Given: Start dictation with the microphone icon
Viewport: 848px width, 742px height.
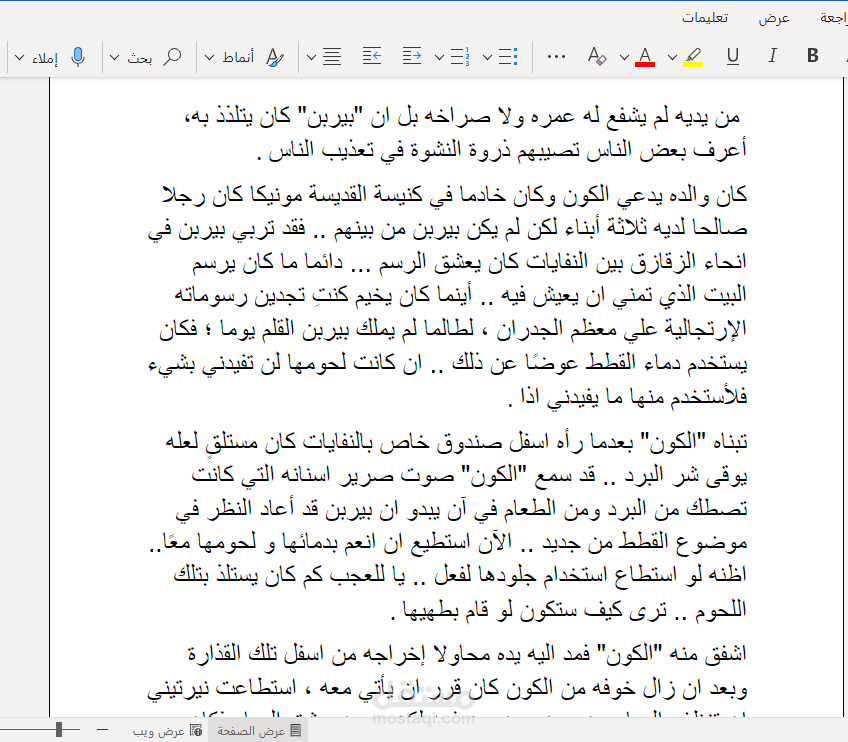Looking at the screenshot, I should click(x=78, y=57).
